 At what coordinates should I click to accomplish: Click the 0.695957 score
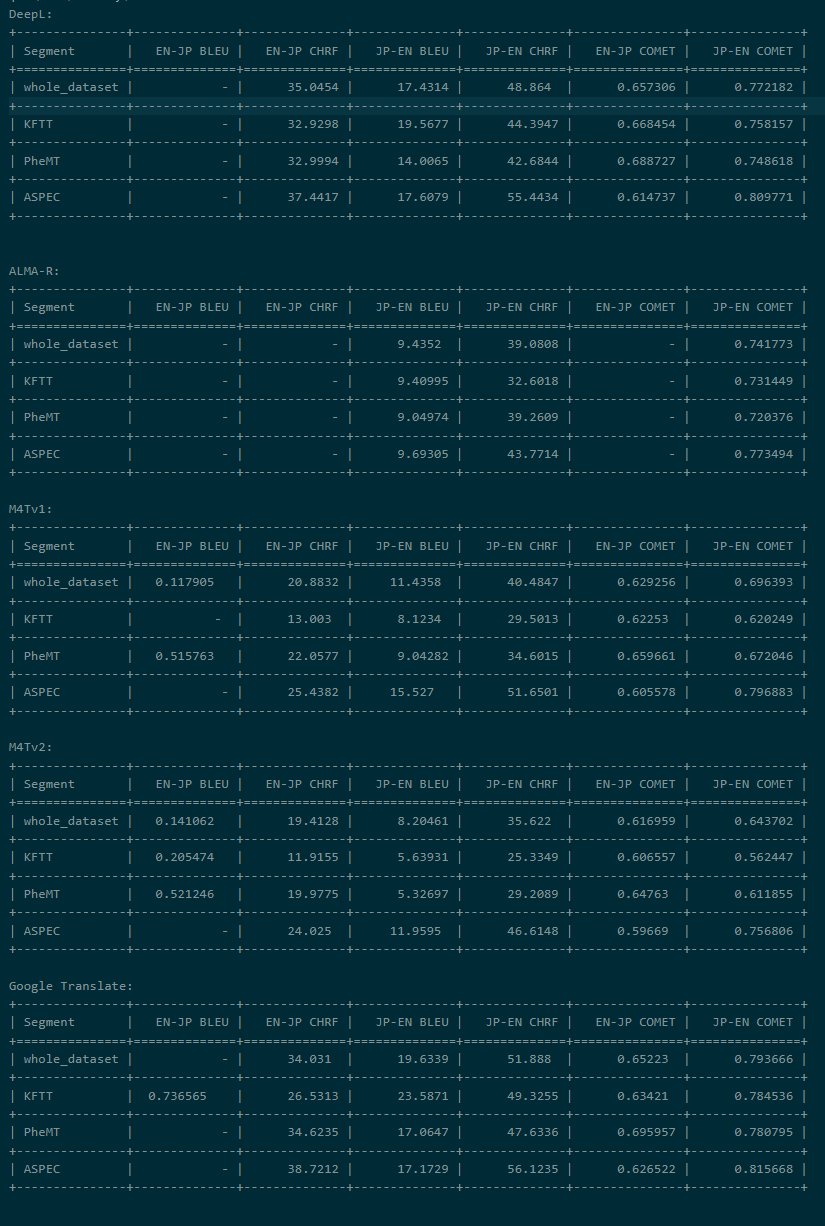click(646, 1132)
